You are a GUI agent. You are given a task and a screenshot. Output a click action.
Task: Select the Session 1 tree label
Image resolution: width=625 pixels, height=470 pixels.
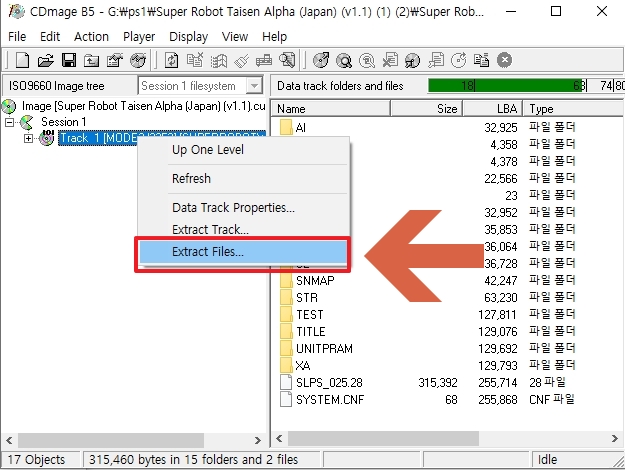[x=63, y=122]
